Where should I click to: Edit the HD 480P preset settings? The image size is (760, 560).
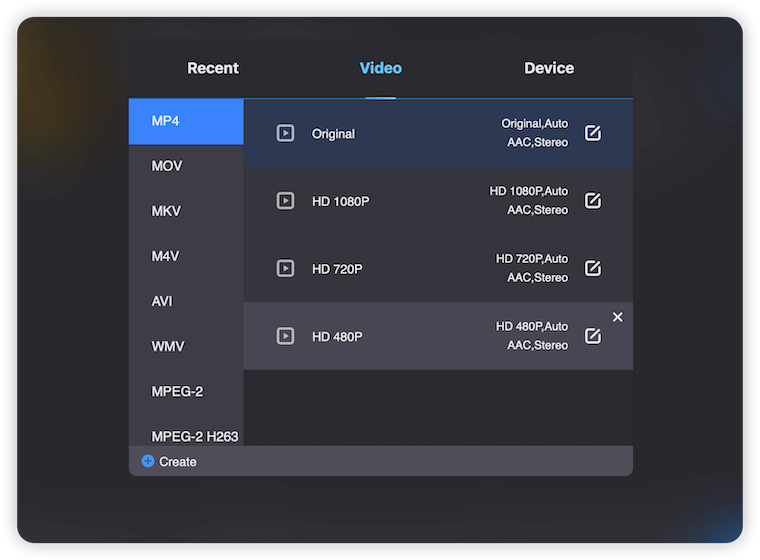593,336
